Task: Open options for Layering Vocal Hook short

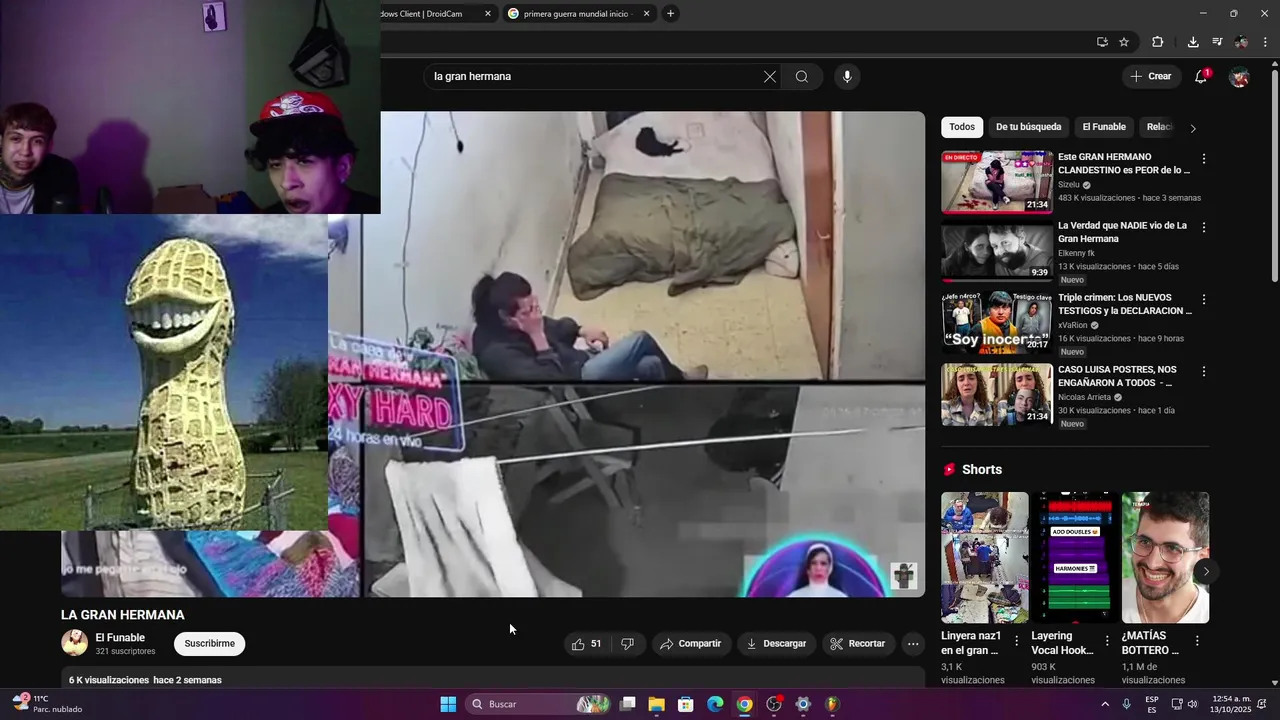Action: point(1107,641)
